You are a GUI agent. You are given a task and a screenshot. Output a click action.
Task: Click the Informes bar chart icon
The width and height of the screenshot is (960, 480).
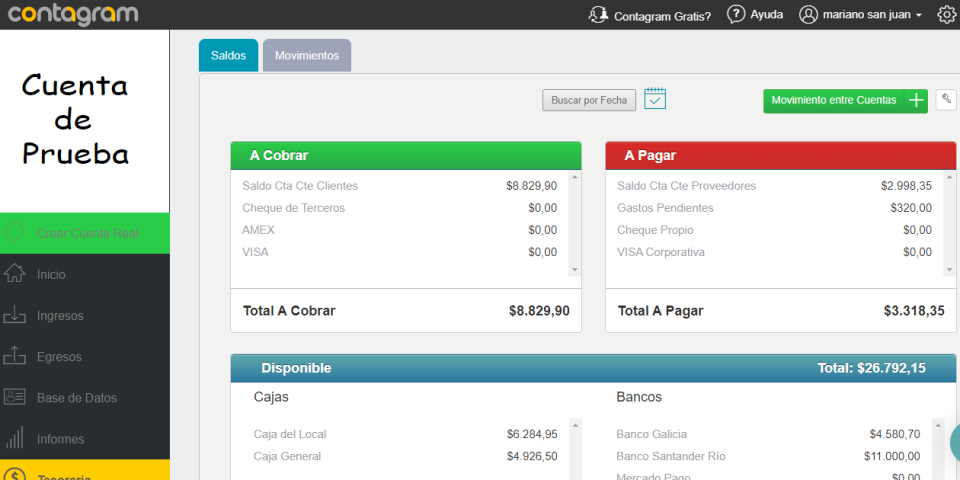pyautogui.click(x=15, y=438)
